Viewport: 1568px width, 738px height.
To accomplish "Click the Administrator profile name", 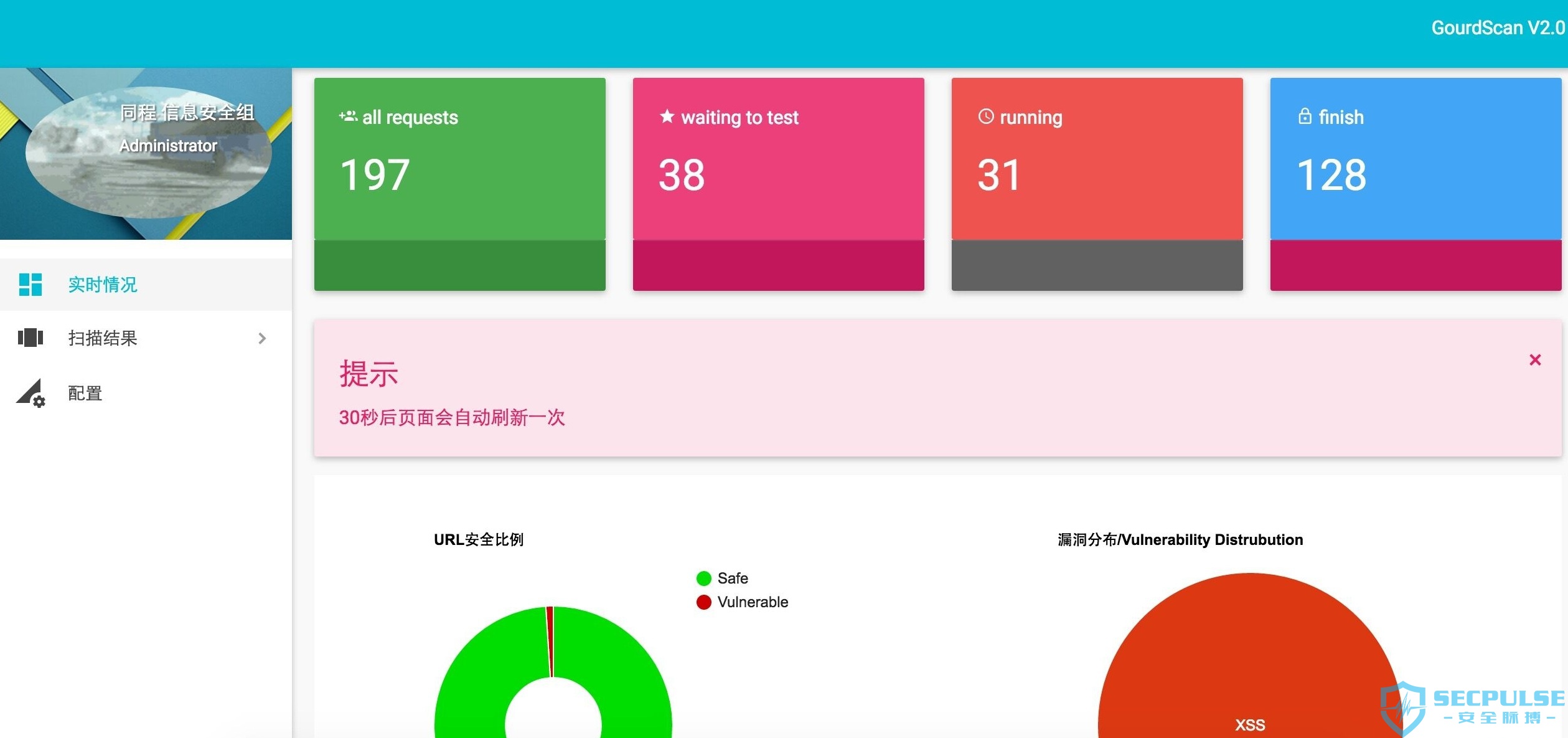I will tap(168, 146).
